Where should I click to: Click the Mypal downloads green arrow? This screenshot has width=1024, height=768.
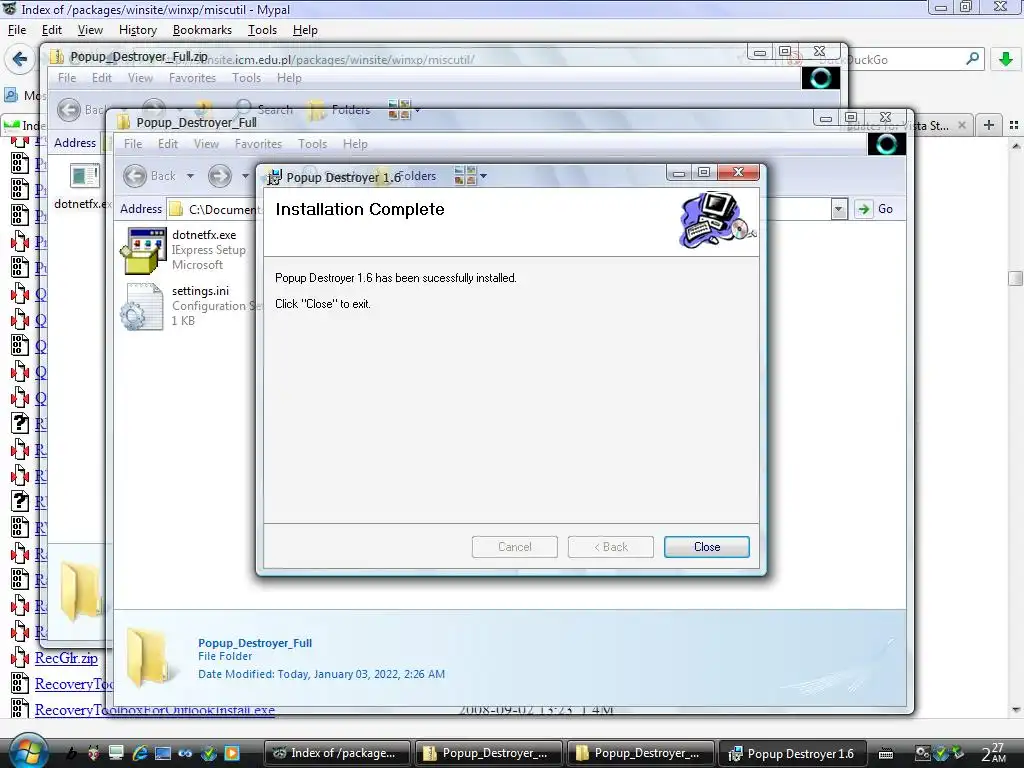pyautogui.click(x=1006, y=59)
